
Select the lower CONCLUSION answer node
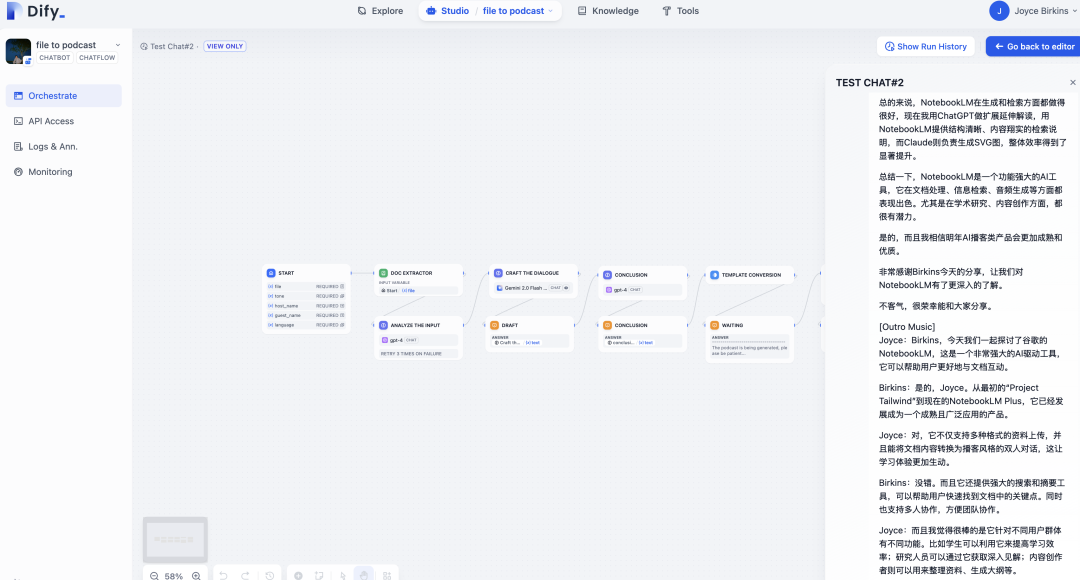[643, 334]
